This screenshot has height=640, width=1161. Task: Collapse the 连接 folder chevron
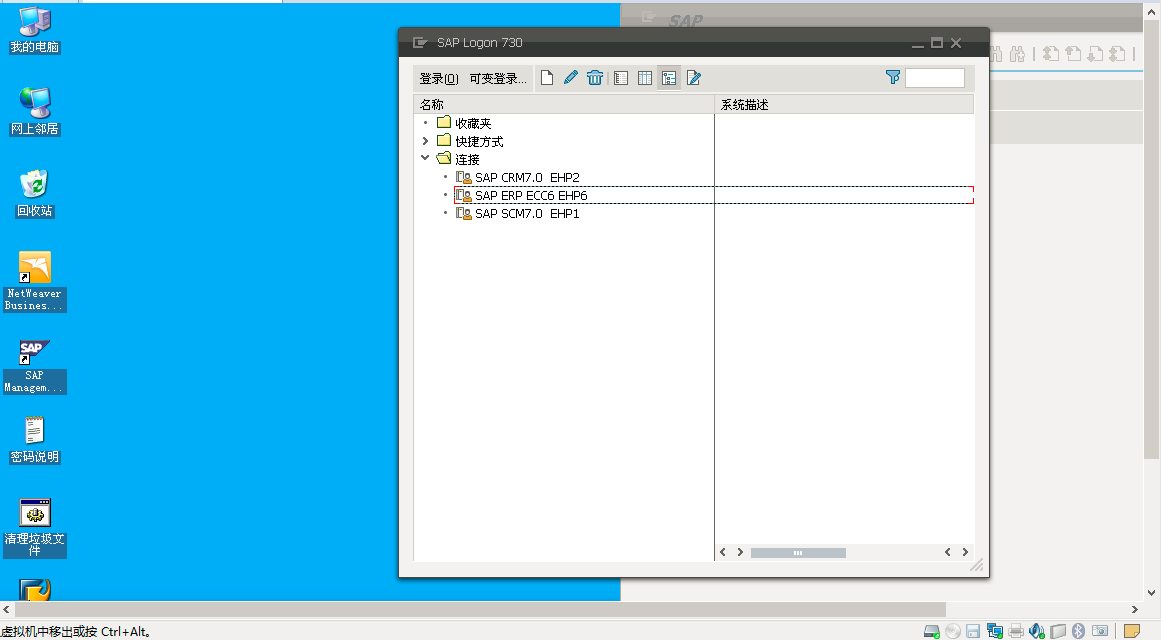[425, 158]
